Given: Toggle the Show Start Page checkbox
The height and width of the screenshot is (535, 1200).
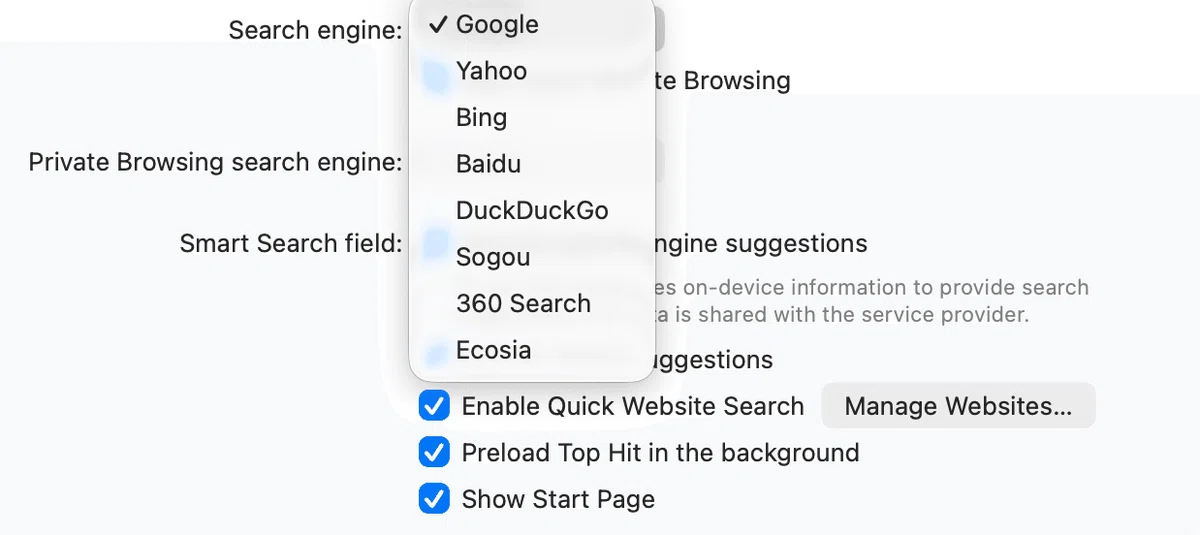Looking at the screenshot, I should [434, 499].
